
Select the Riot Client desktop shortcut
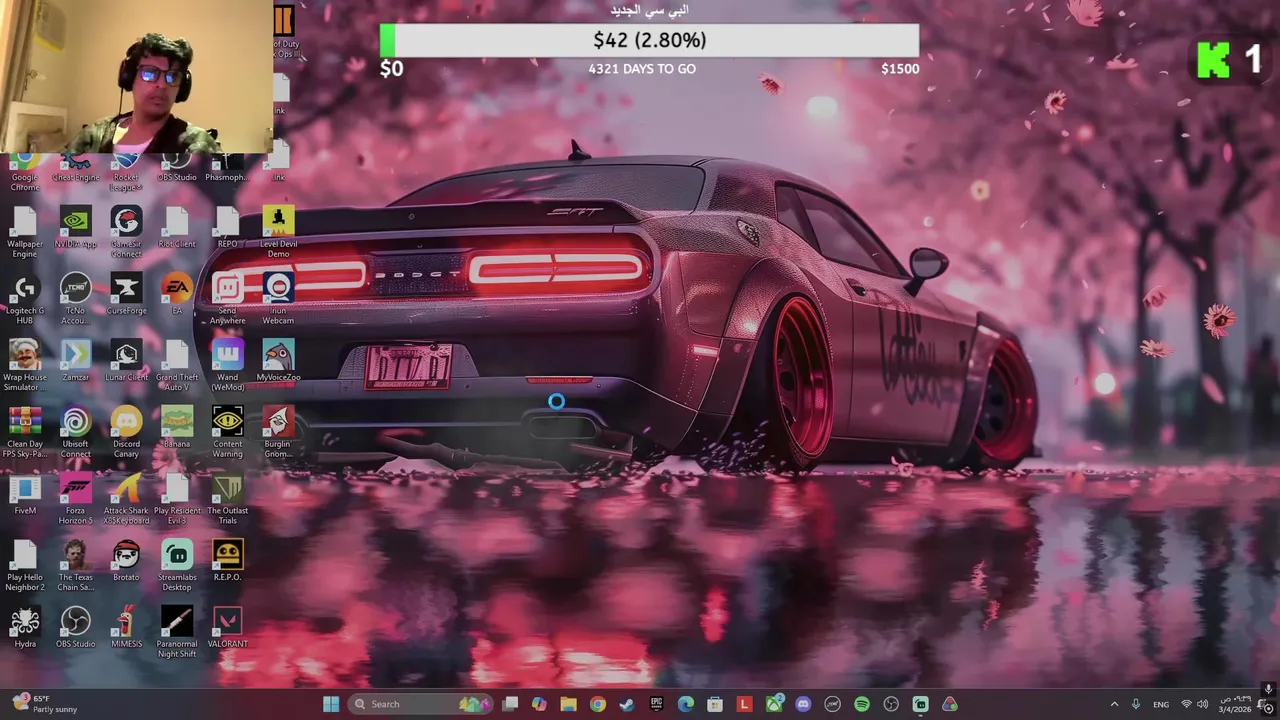pyautogui.click(x=177, y=228)
